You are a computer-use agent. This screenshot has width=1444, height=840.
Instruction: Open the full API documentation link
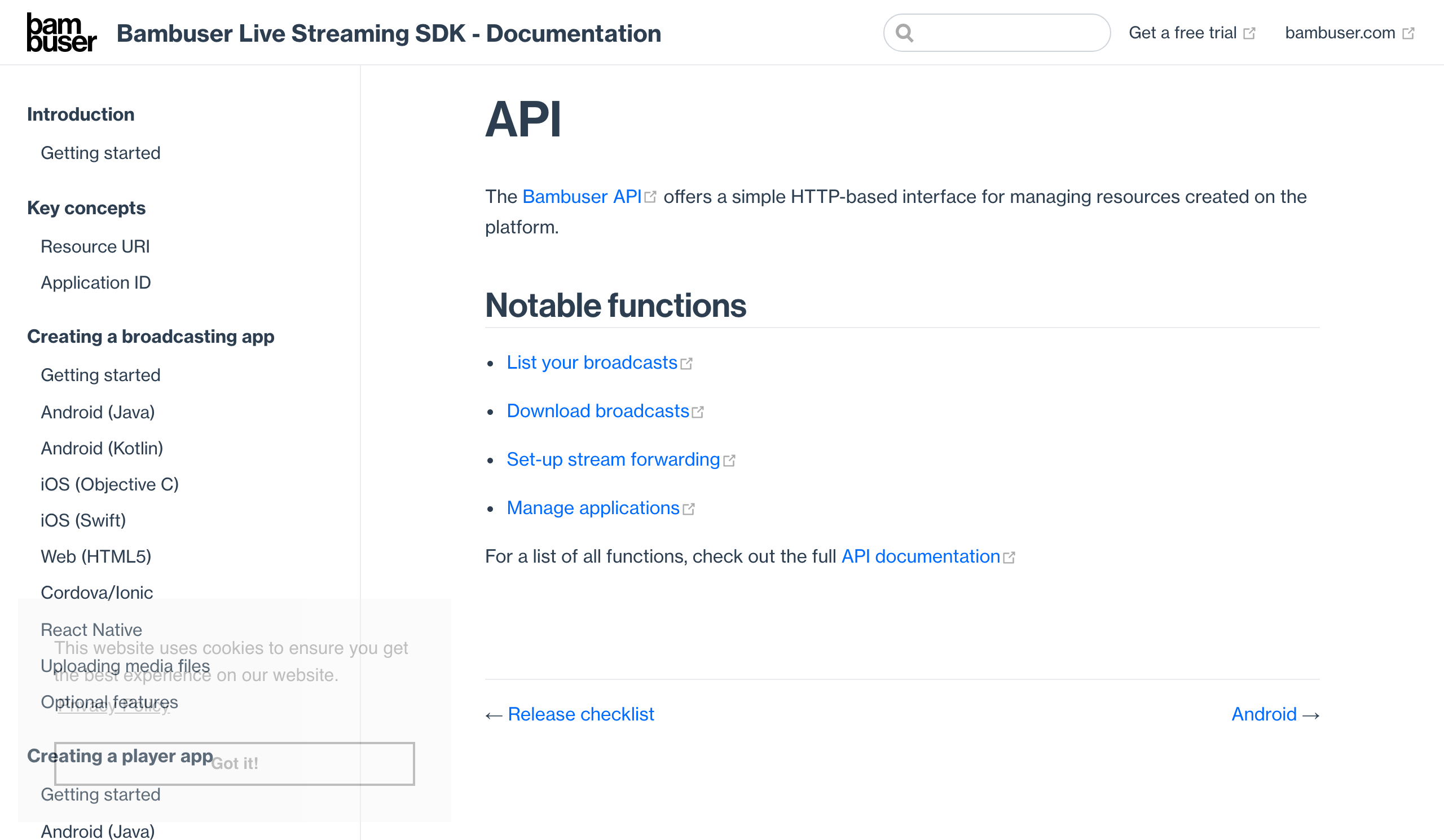pyautogui.click(x=920, y=556)
